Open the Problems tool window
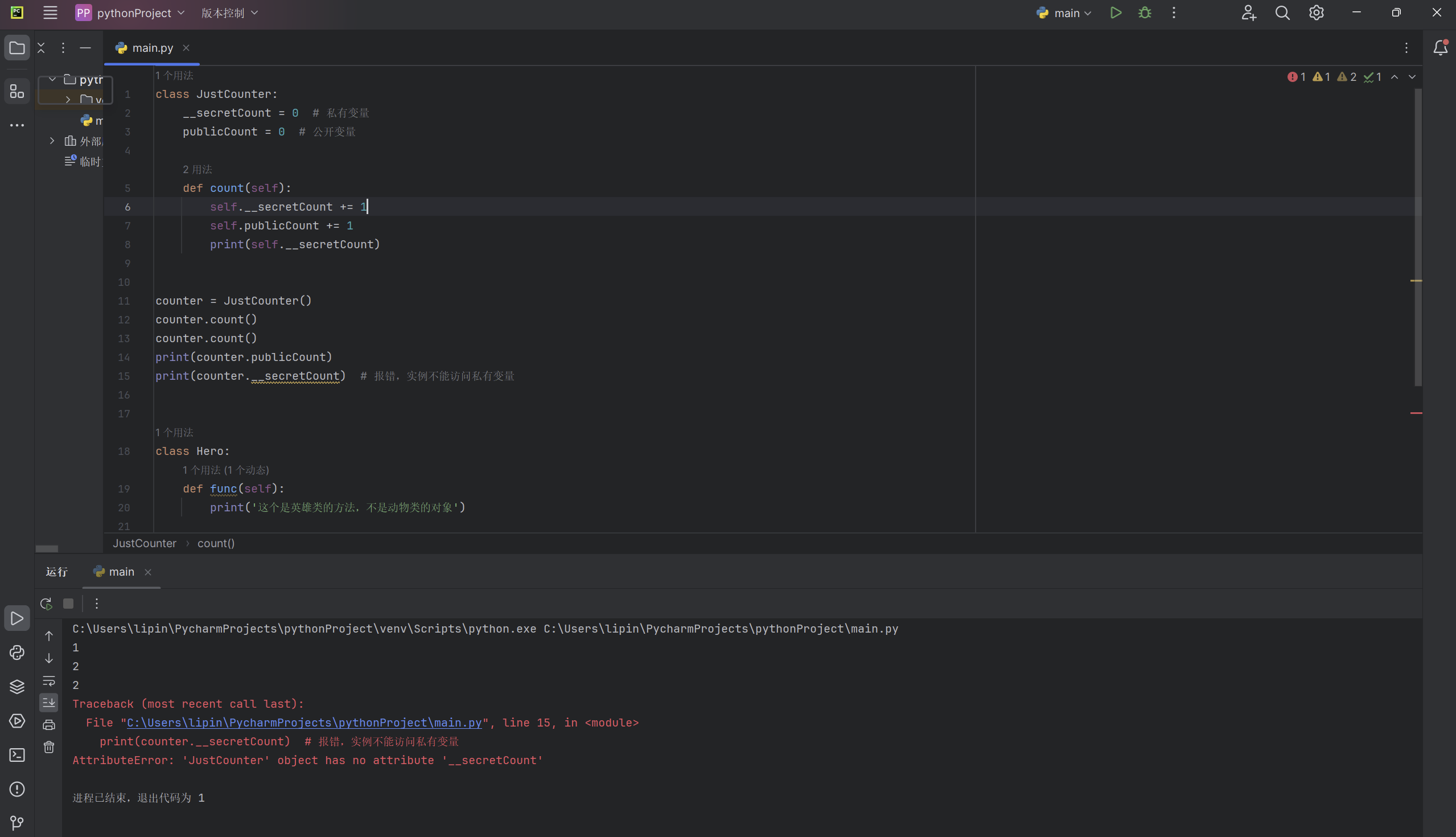Viewport: 1456px width, 837px height. tap(17, 789)
